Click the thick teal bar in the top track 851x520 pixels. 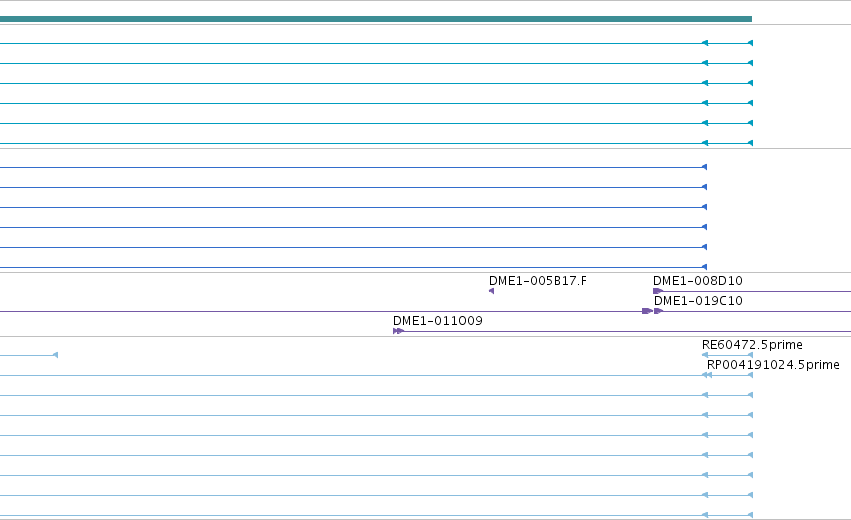pyautogui.click(x=376, y=19)
